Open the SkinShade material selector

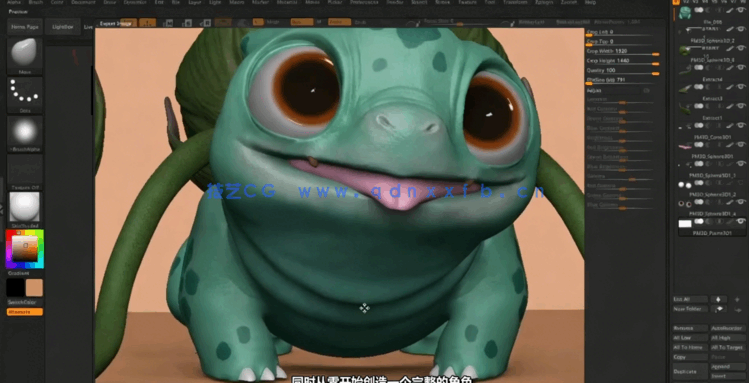point(24,210)
